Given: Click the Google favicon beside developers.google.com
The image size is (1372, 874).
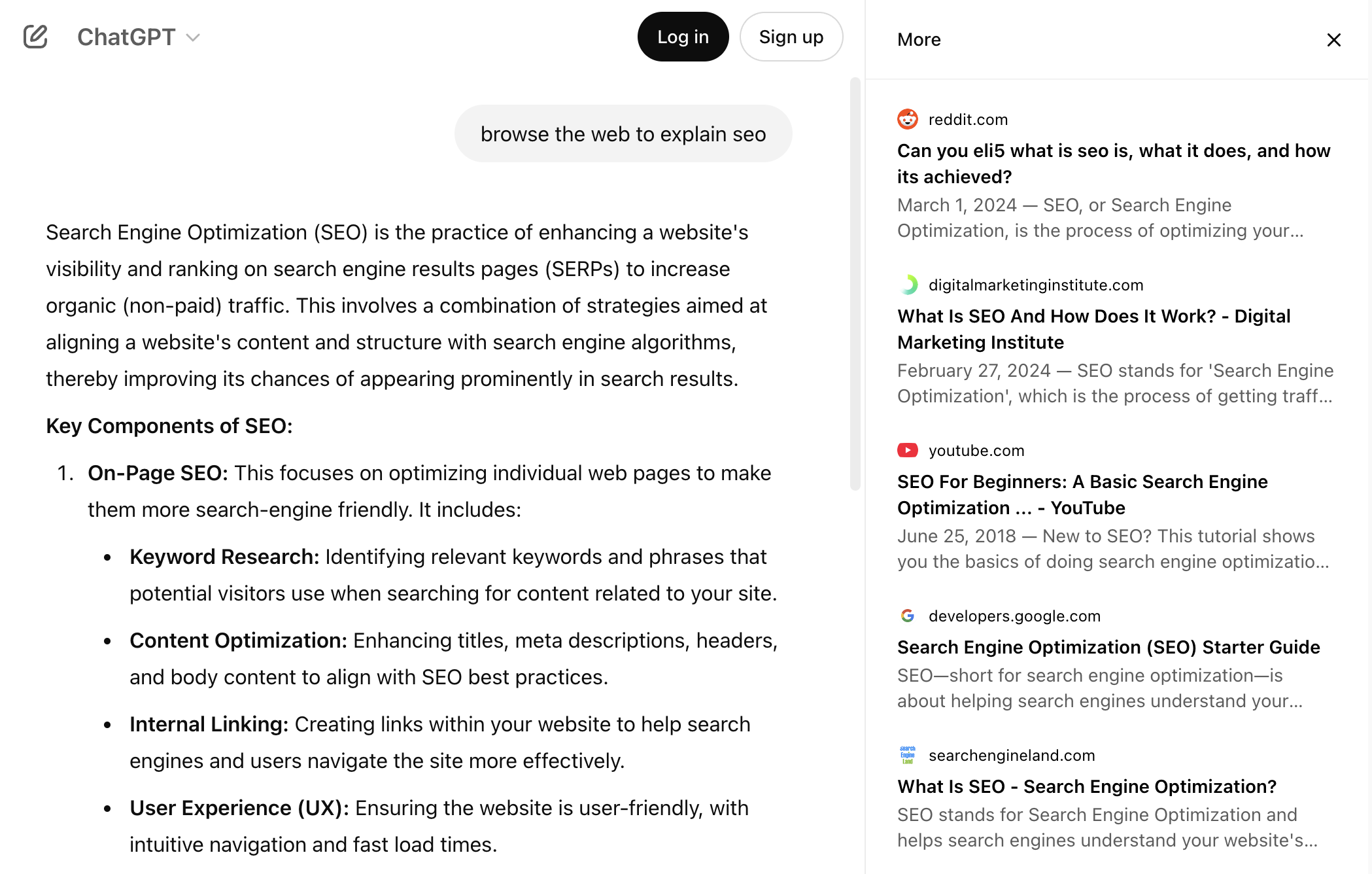Looking at the screenshot, I should 908,616.
